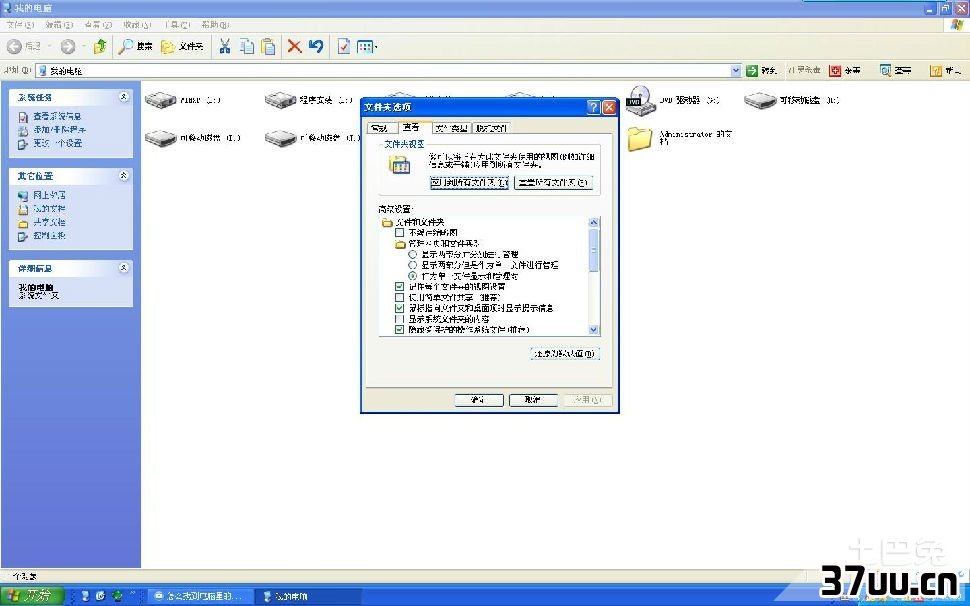The image size is (970, 606).
Task: Open the Search magnifier tool in toolbar
Action: [x=135, y=46]
